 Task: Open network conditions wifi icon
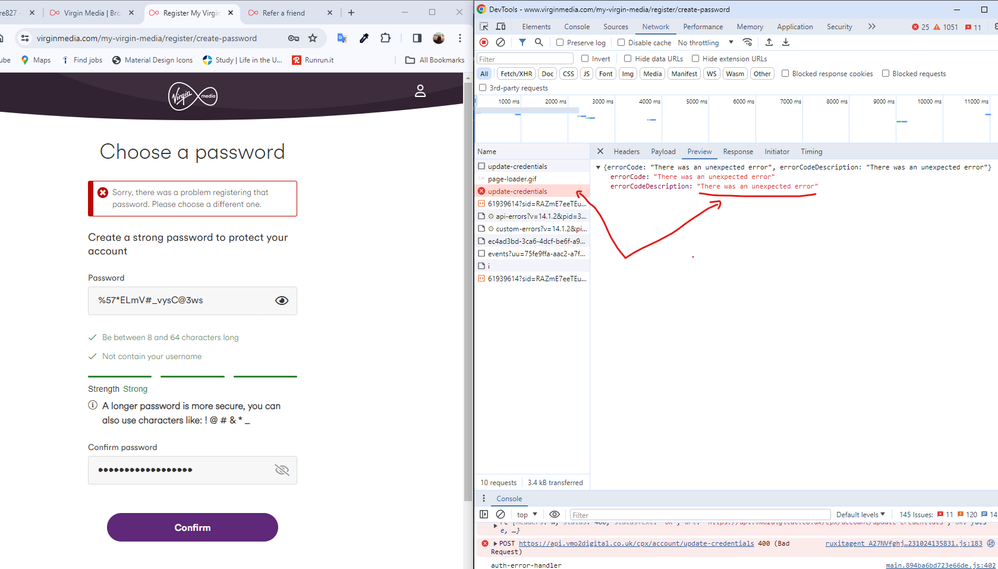[x=748, y=43]
